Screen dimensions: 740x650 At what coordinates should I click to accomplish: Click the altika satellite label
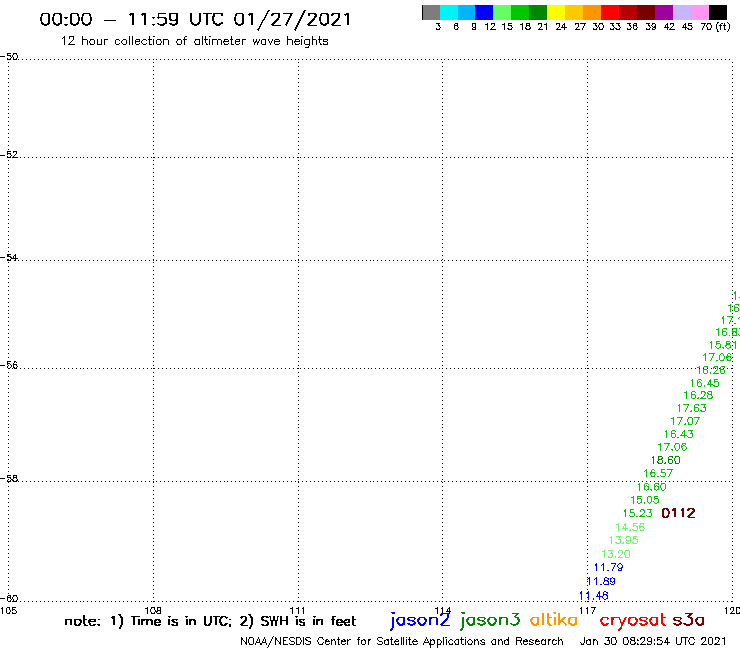(554, 619)
